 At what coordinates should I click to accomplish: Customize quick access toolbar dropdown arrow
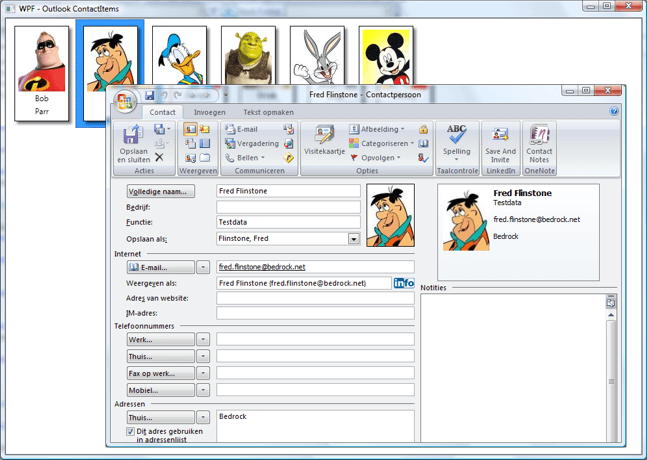(x=226, y=96)
